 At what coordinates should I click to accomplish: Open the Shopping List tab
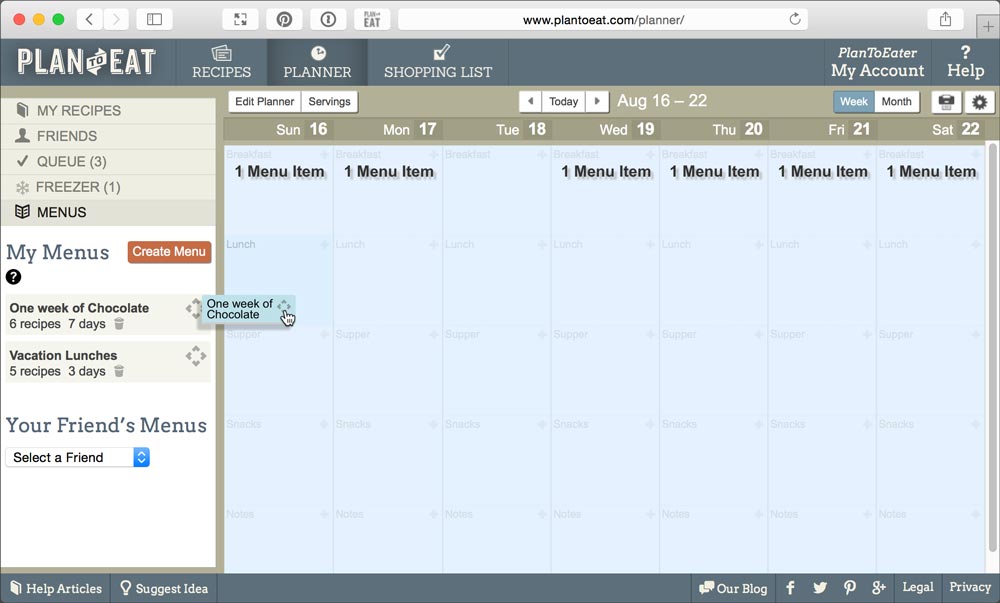[x=438, y=62]
